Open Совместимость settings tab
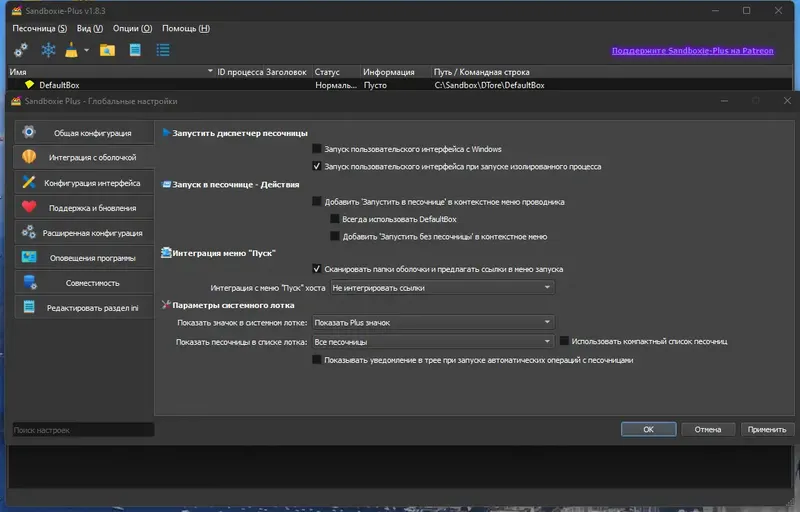800x512 pixels. [x=84, y=283]
